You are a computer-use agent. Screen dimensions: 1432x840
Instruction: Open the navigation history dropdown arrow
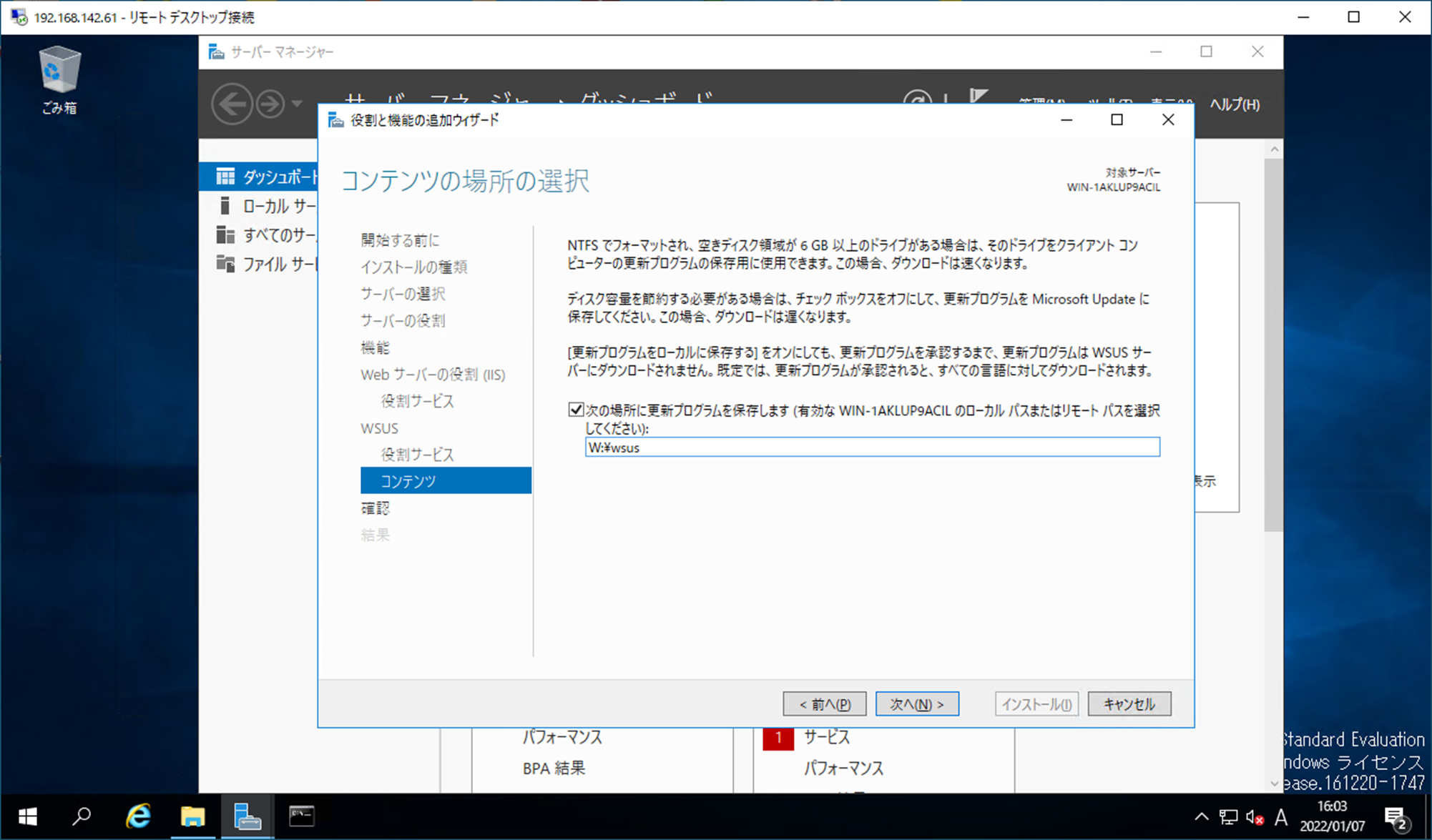tap(297, 104)
